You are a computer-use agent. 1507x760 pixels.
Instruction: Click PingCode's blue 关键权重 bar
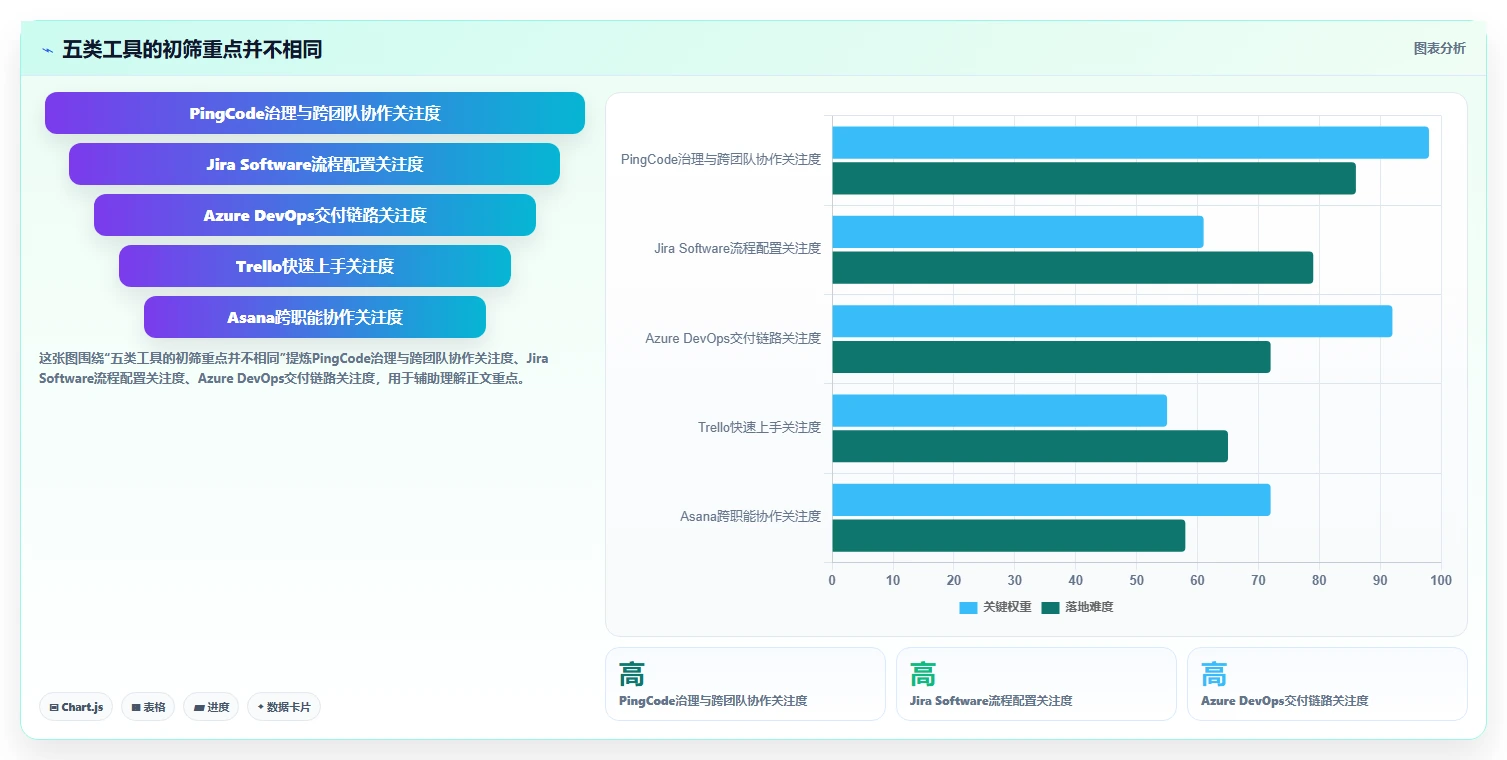[x=1130, y=142]
